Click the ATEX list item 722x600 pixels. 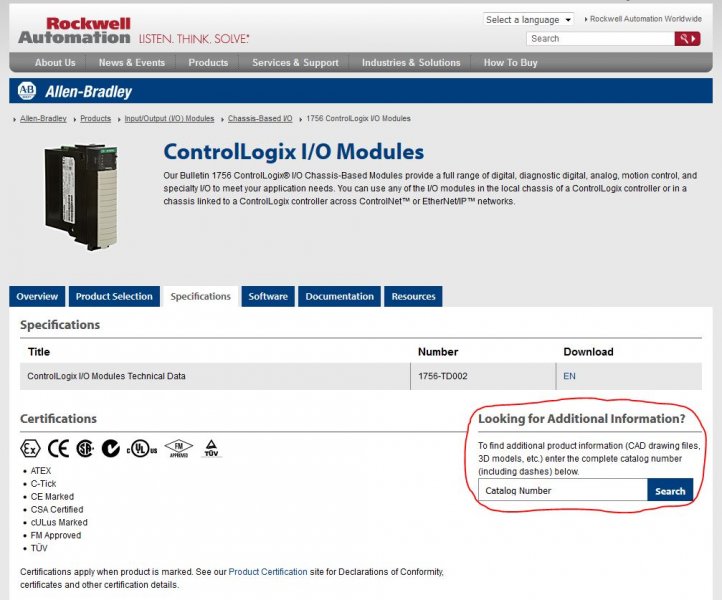pyautogui.click(x=41, y=471)
